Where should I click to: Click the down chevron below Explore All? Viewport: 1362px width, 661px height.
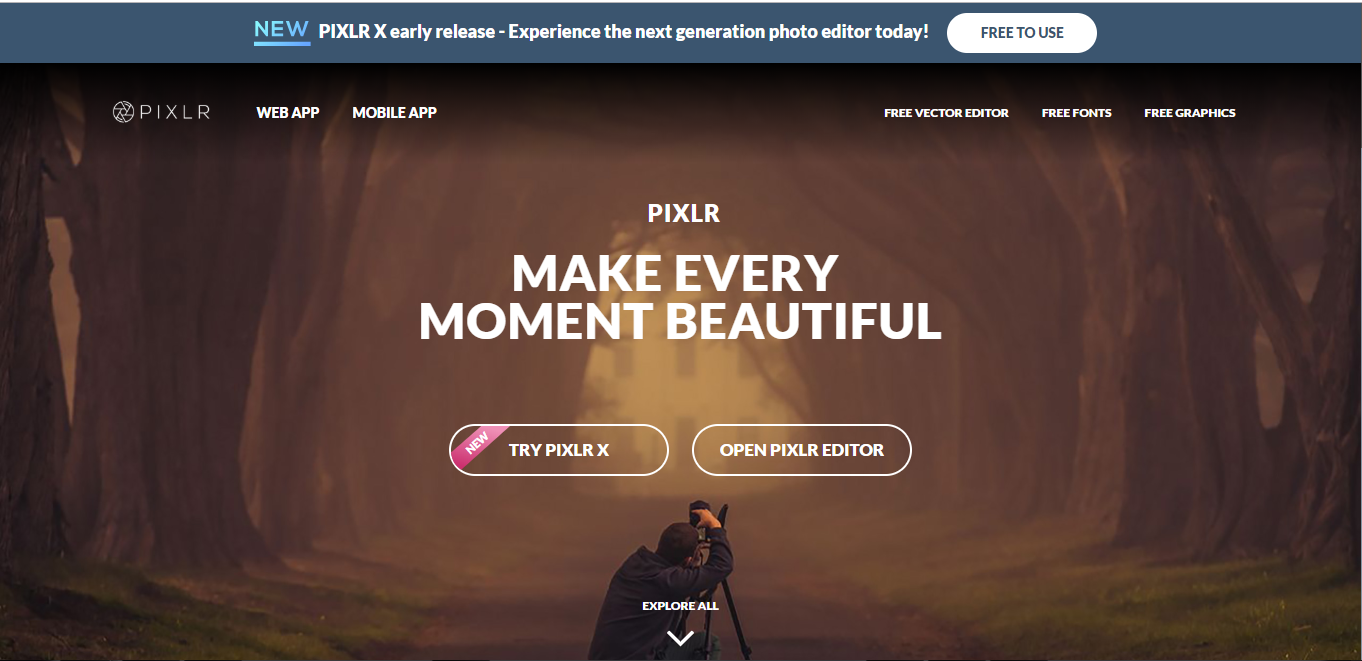click(x=680, y=637)
